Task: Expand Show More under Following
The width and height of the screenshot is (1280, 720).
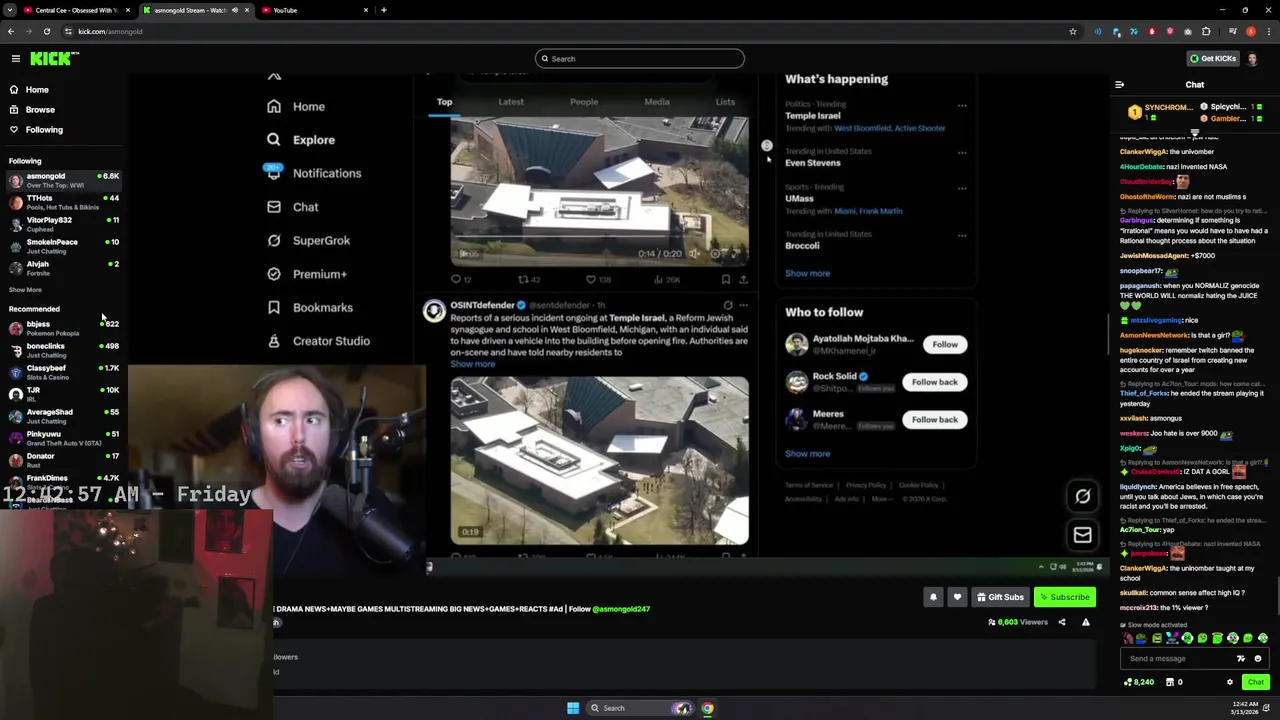Action: pos(25,290)
